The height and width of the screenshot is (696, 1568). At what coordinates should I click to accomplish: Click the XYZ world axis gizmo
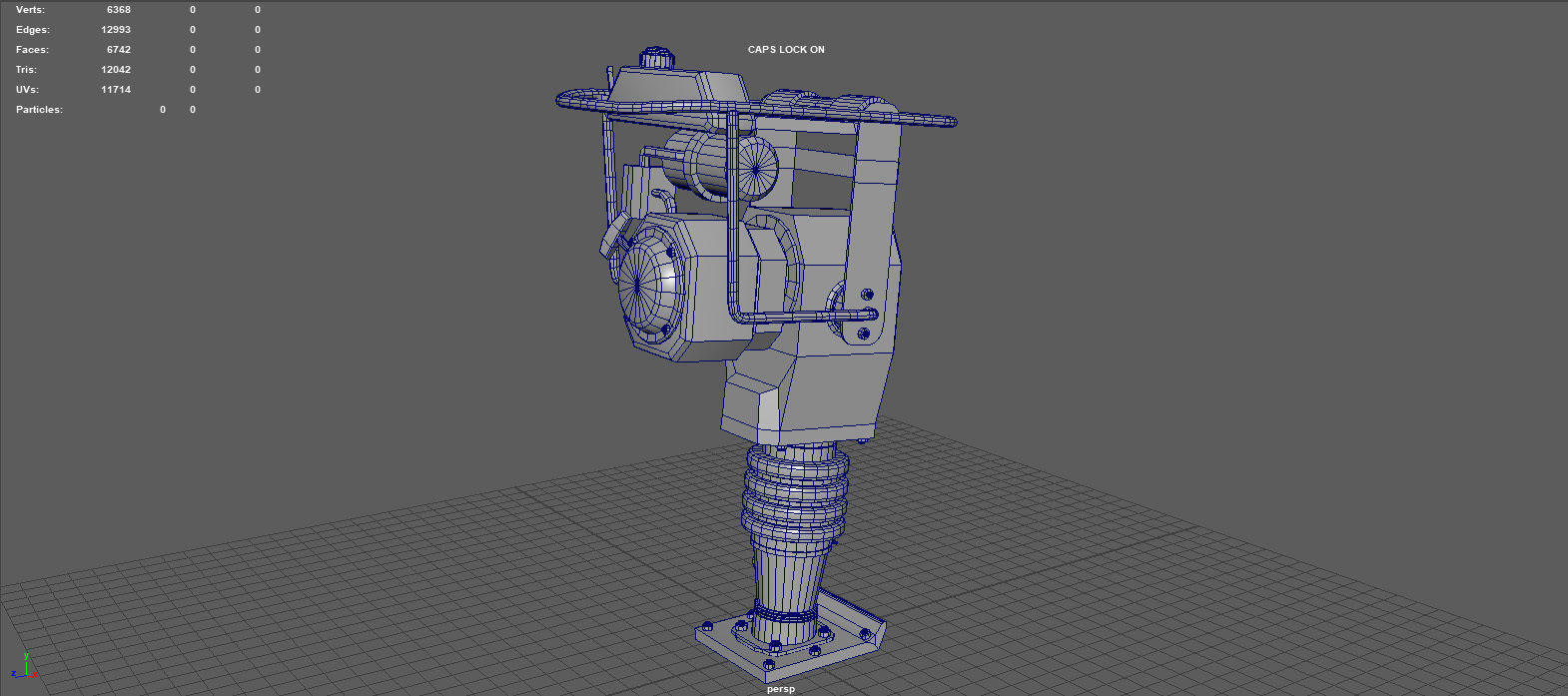point(23,666)
